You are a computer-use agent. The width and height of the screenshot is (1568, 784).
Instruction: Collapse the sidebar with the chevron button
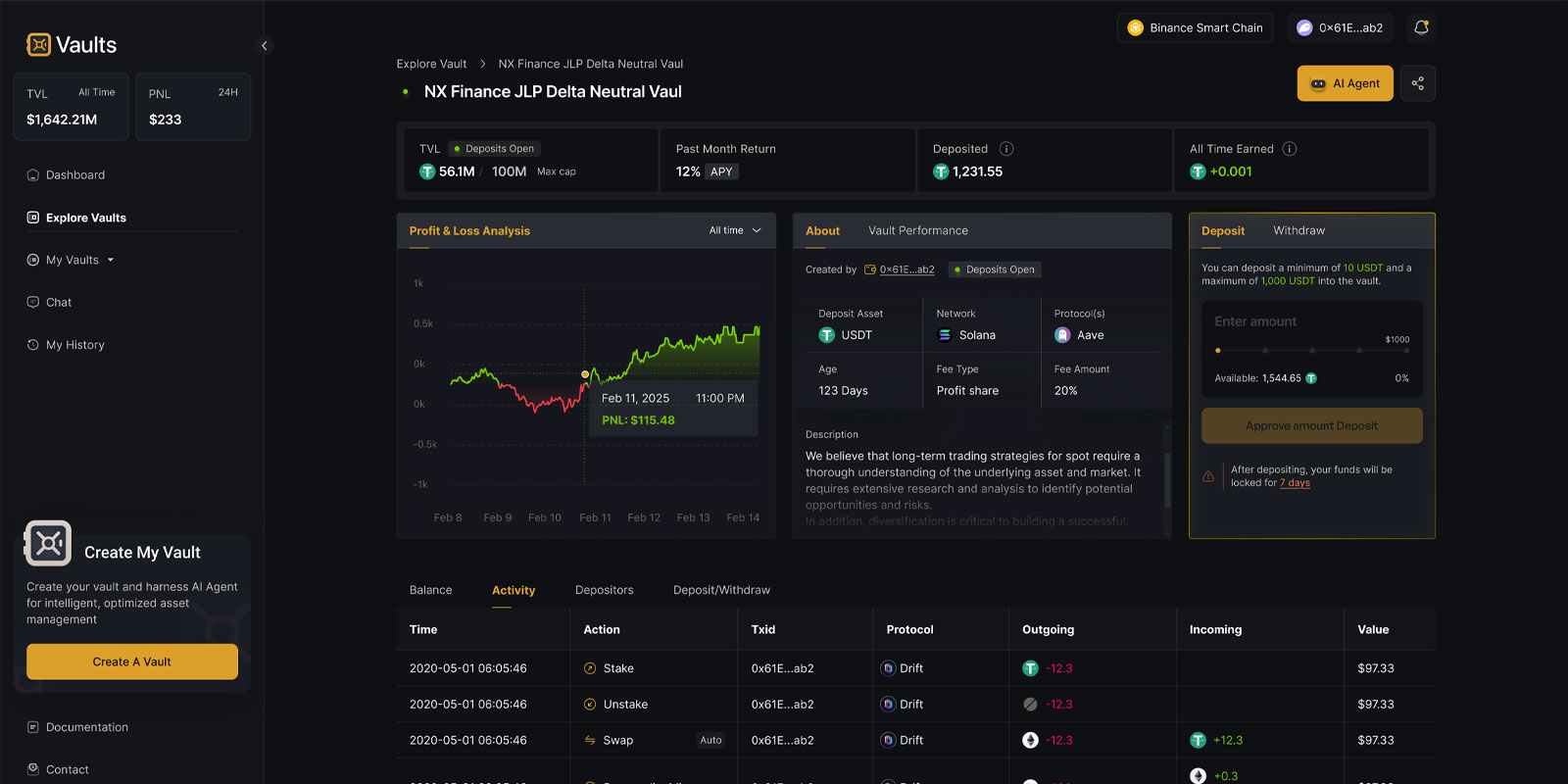(x=264, y=45)
